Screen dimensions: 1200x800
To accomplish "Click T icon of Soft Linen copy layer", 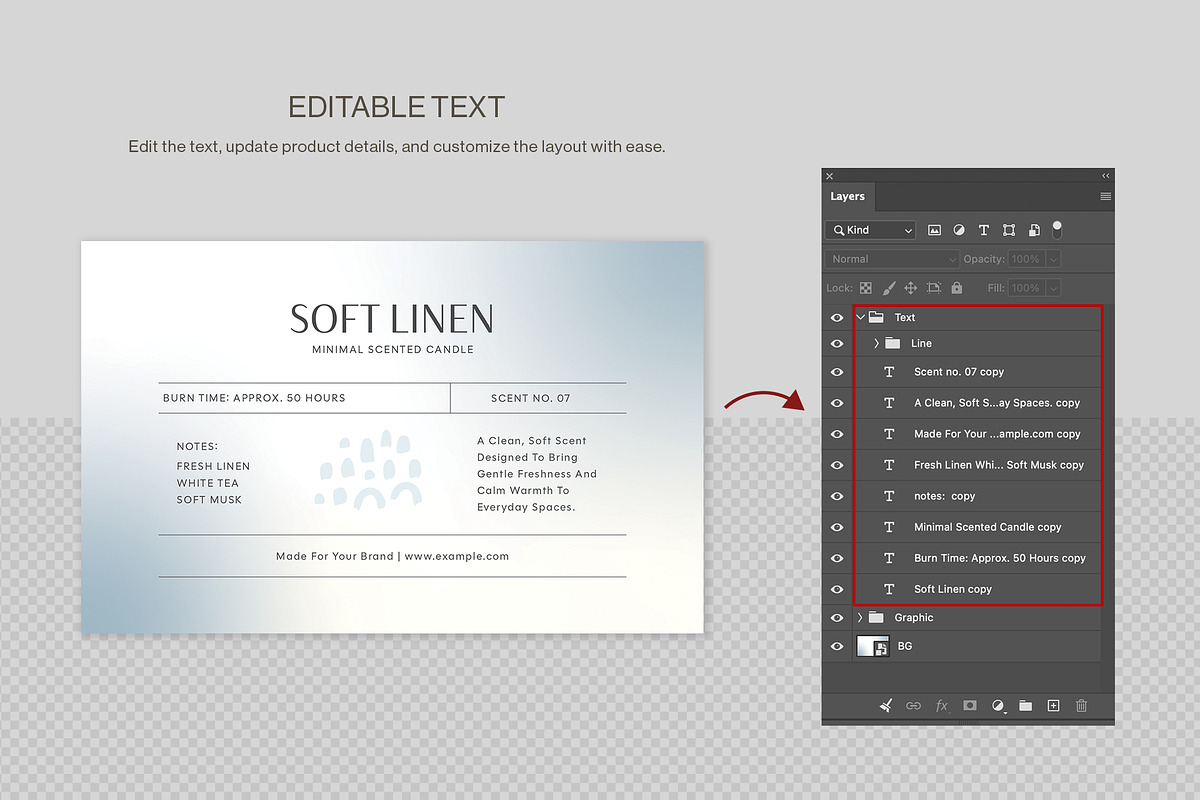I will [889, 589].
